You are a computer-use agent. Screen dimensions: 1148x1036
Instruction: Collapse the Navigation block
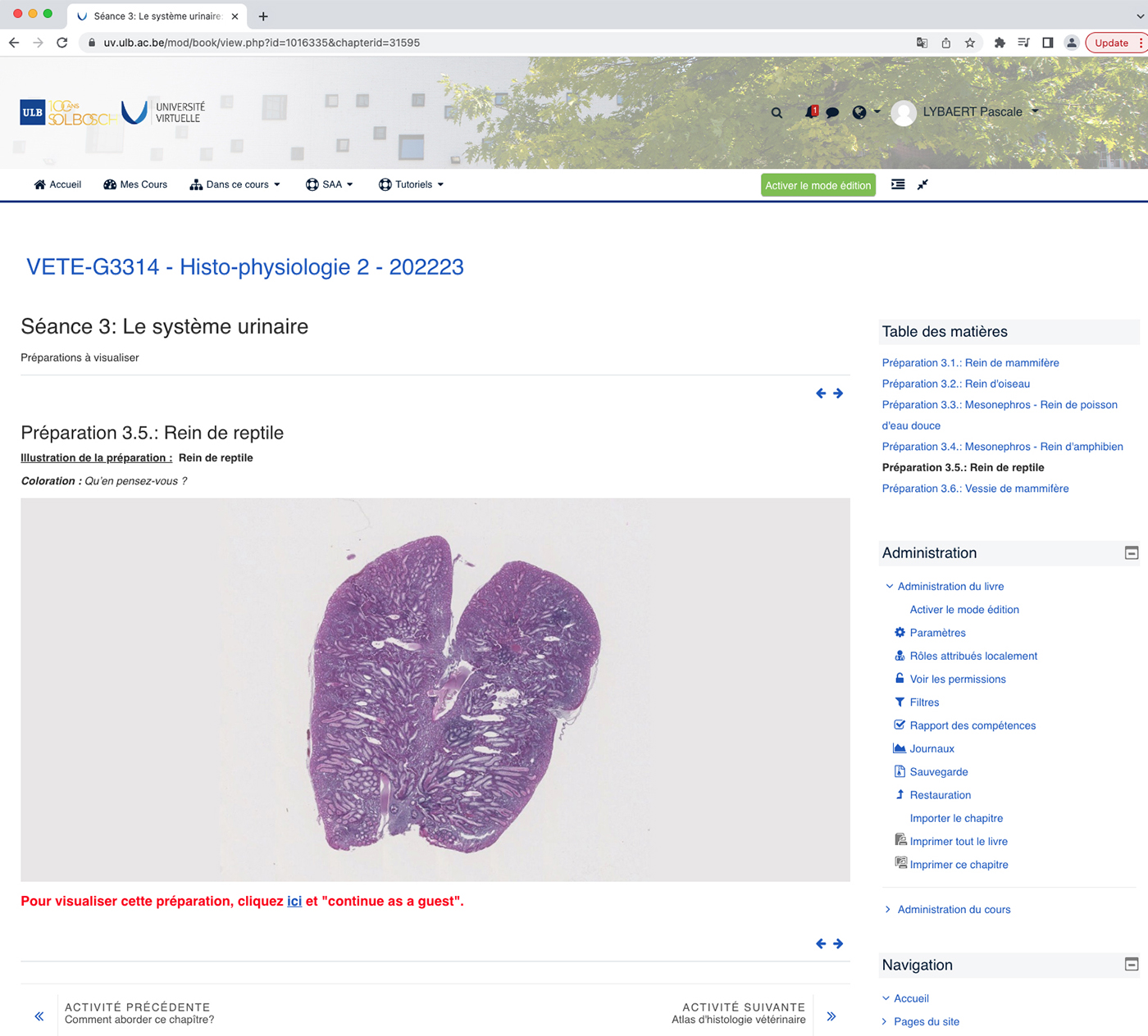[x=1131, y=965]
